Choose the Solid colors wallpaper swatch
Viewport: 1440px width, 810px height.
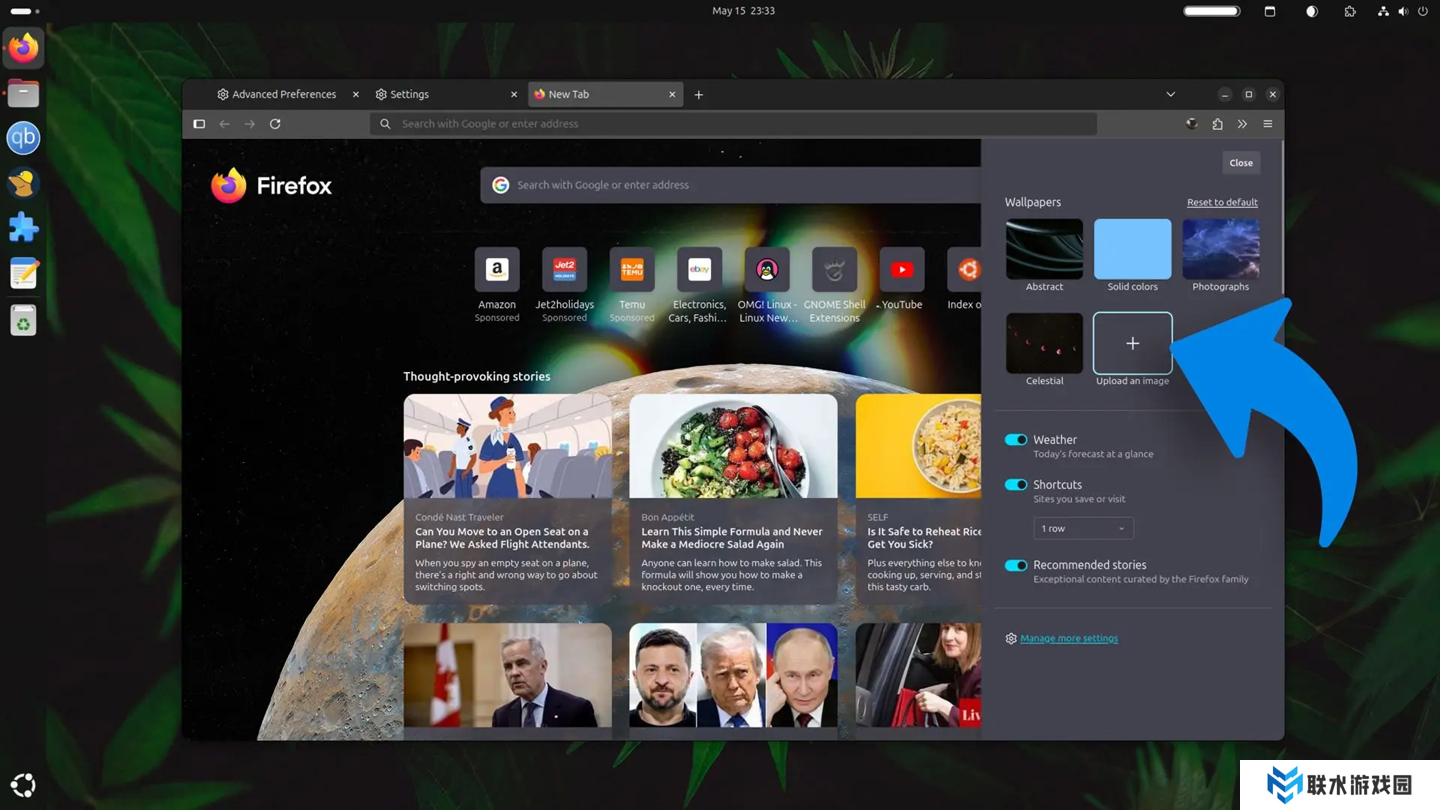(x=1132, y=249)
